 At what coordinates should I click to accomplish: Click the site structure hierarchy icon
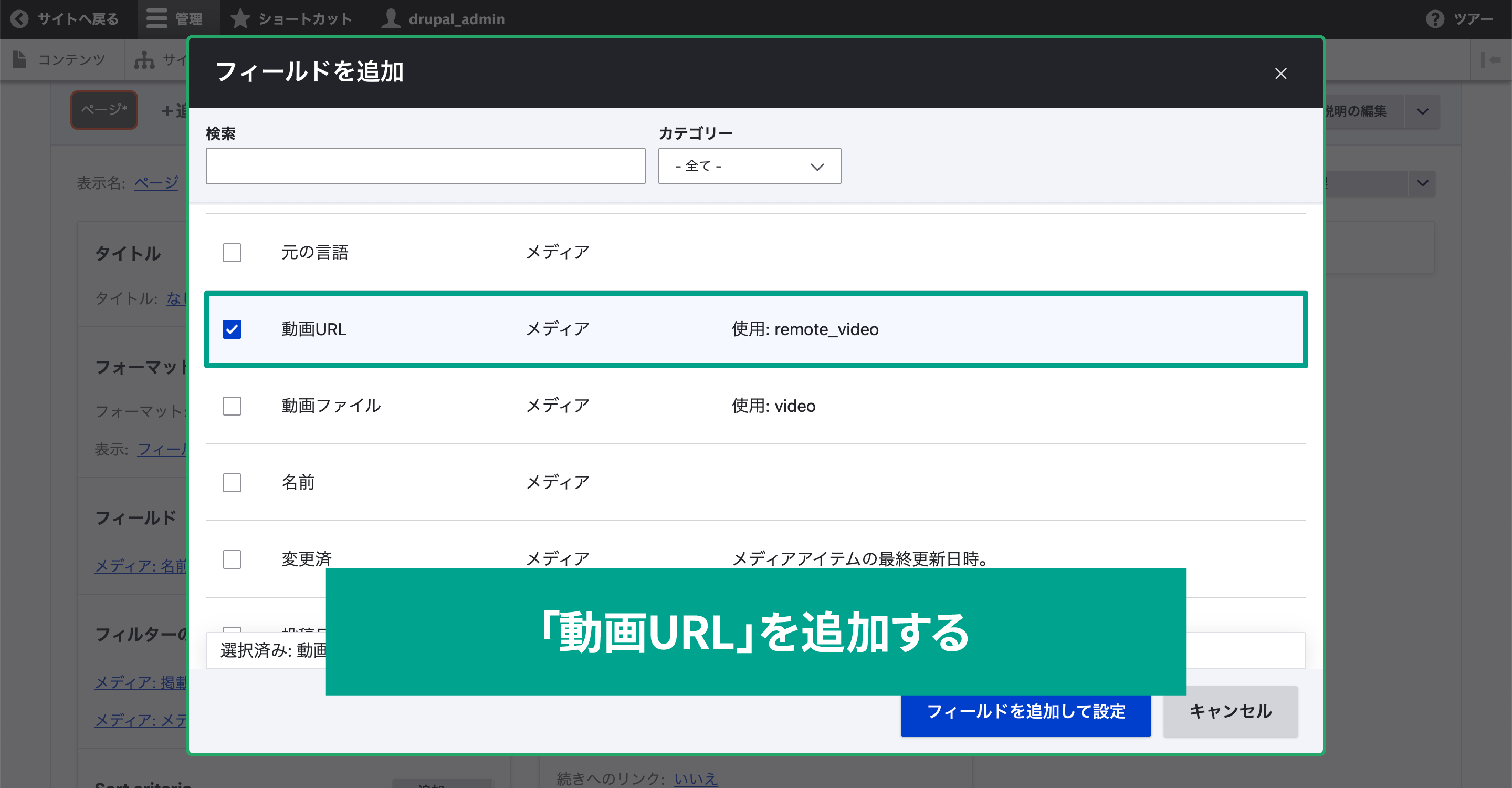[x=144, y=59]
